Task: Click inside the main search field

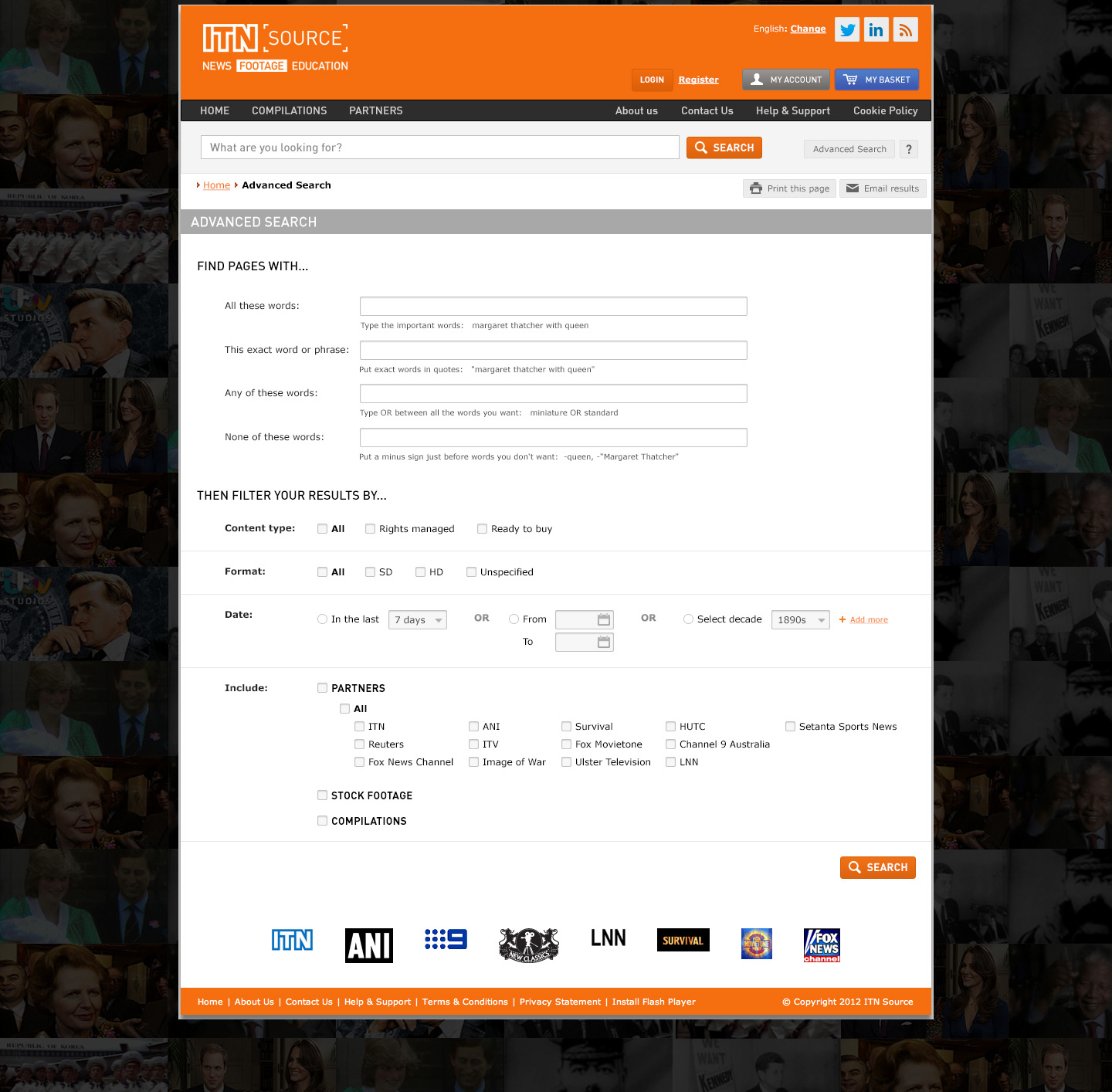Action: [439, 147]
